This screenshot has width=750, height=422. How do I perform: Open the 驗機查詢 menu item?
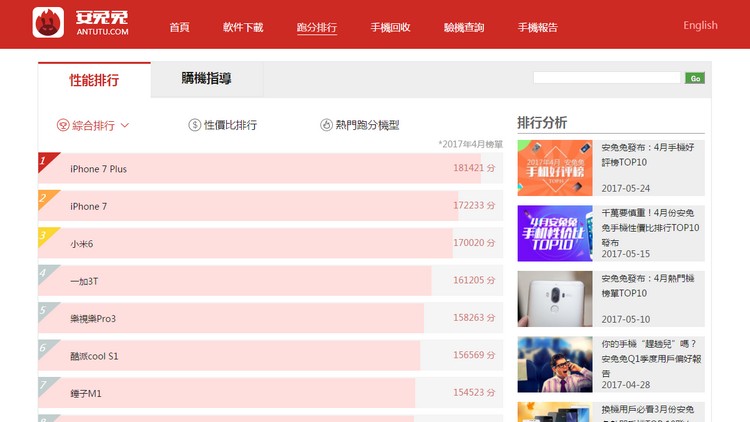(464, 27)
